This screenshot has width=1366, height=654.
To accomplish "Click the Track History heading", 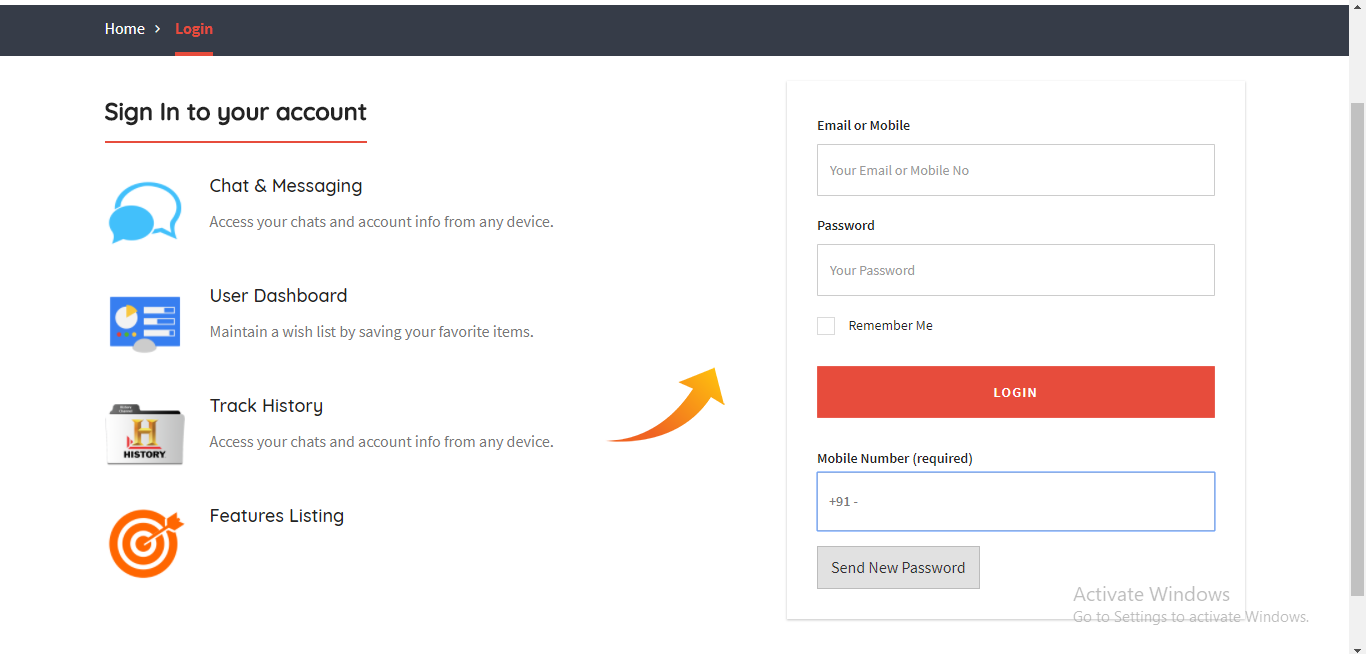I will (x=266, y=406).
